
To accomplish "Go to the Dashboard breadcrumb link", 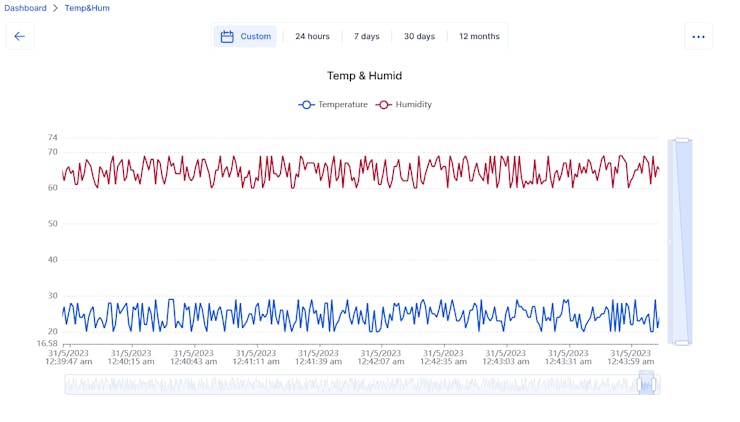I will pyautogui.click(x=26, y=8).
